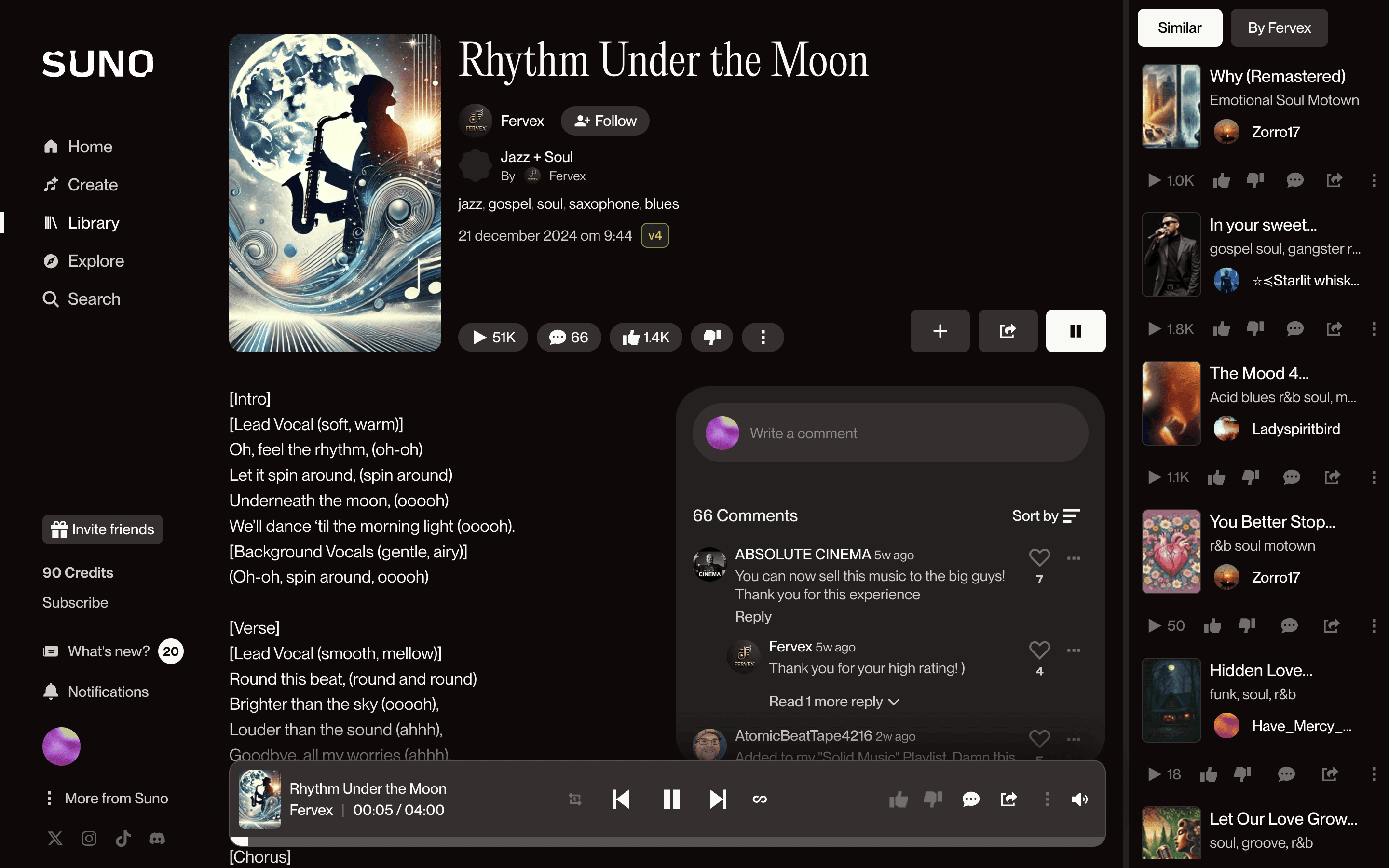The image size is (1389, 868).
Task: Mute volume with the speaker icon
Action: point(1079,799)
